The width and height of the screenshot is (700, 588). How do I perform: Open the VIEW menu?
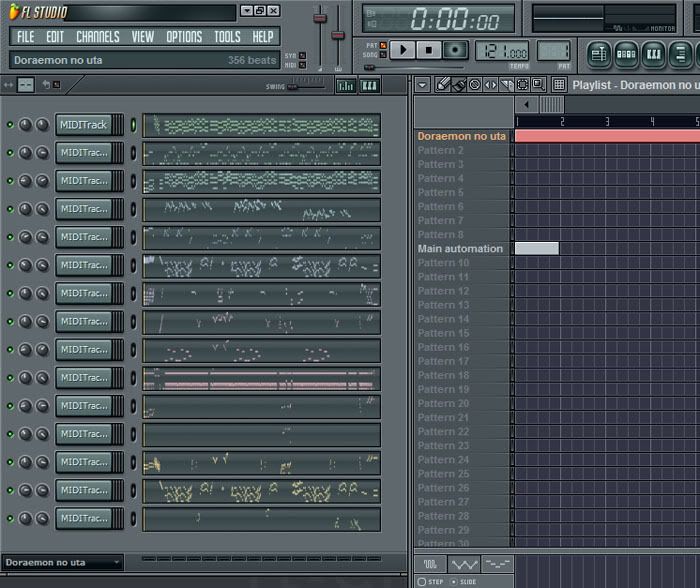(x=142, y=37)
